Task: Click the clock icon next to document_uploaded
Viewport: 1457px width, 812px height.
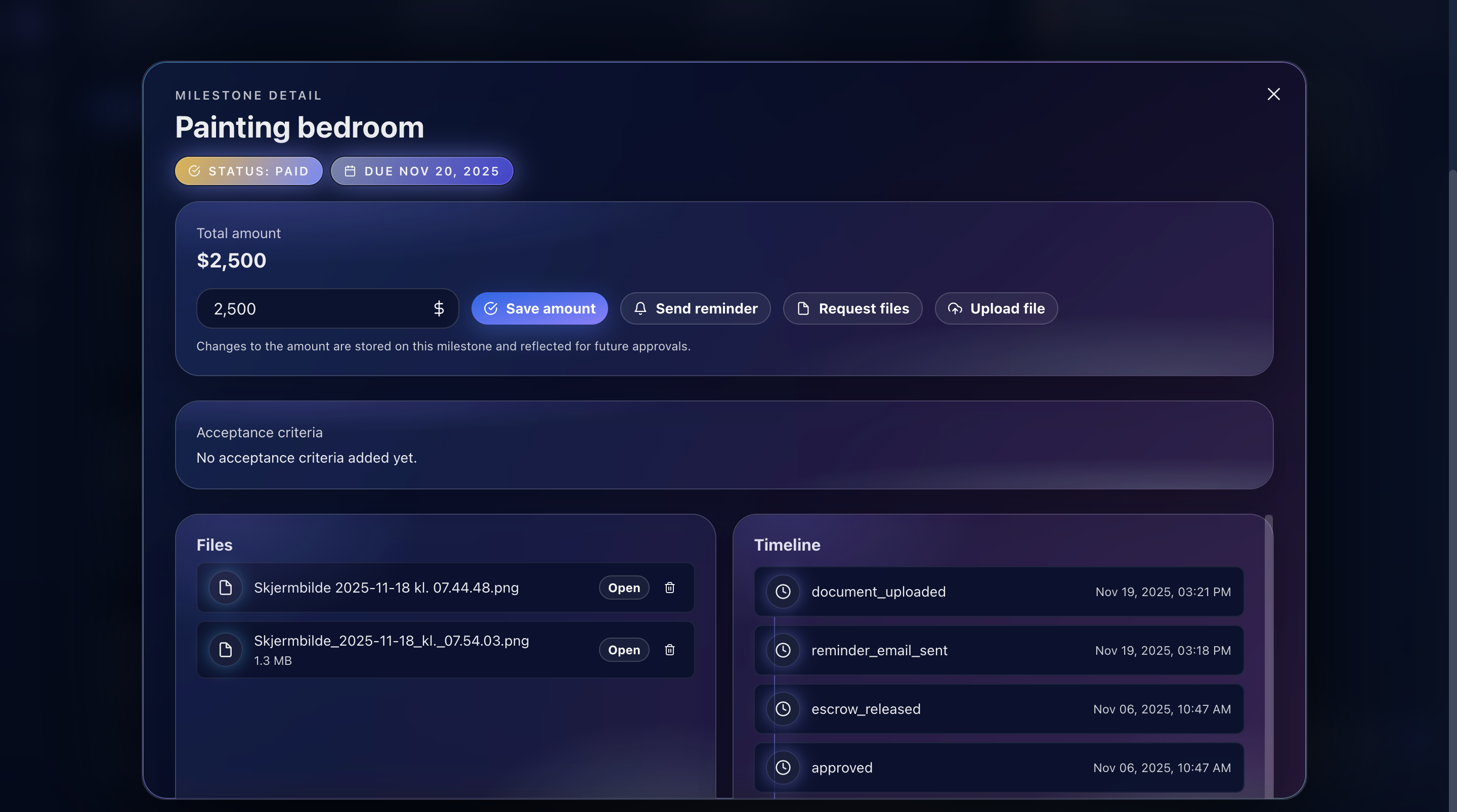Action: (783, 592)
